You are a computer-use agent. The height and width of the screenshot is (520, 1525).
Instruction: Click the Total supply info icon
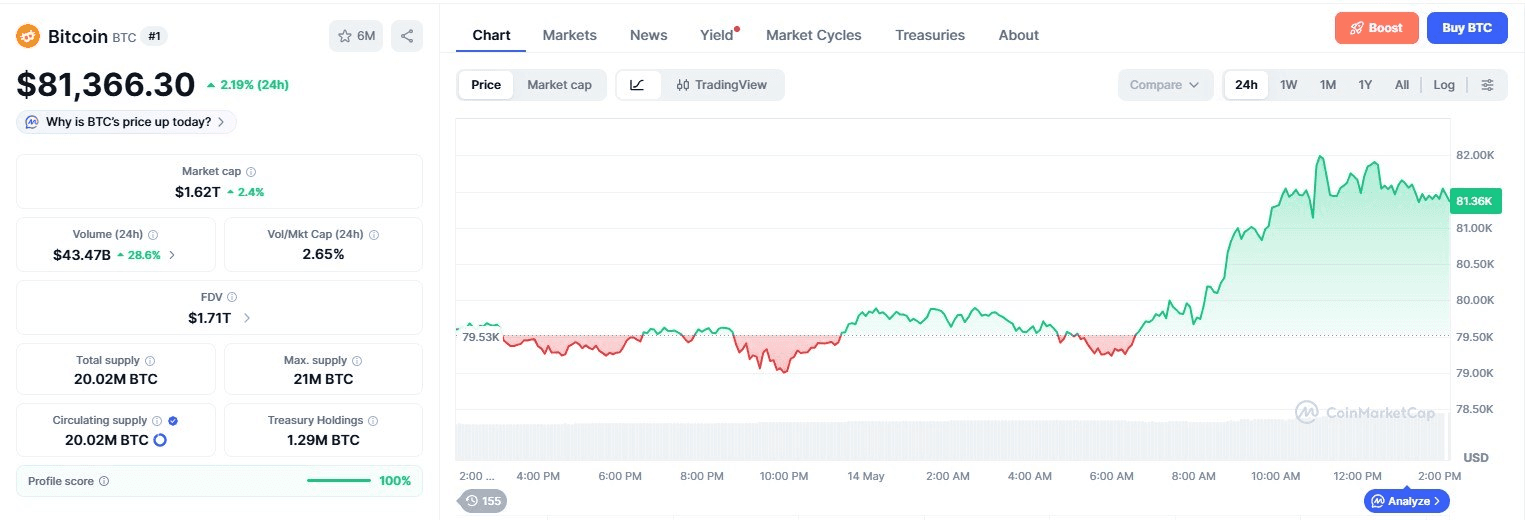(x=150, y=360)
